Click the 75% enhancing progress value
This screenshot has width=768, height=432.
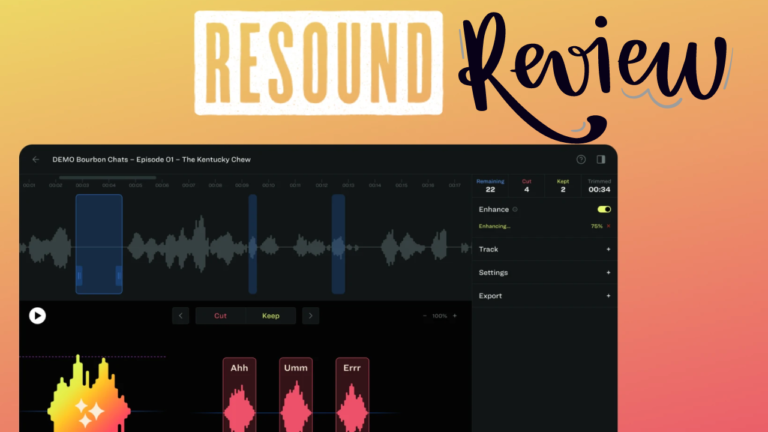(x=597, y=226)
